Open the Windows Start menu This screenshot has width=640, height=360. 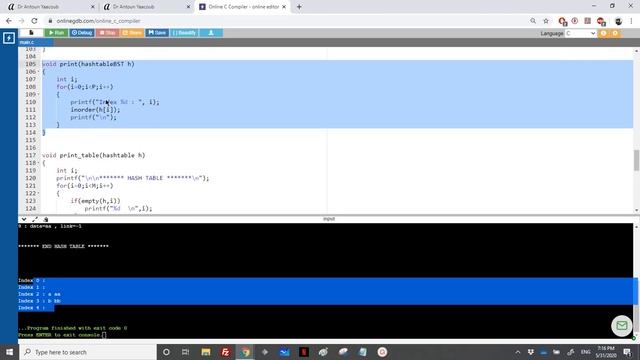(9, 352)
